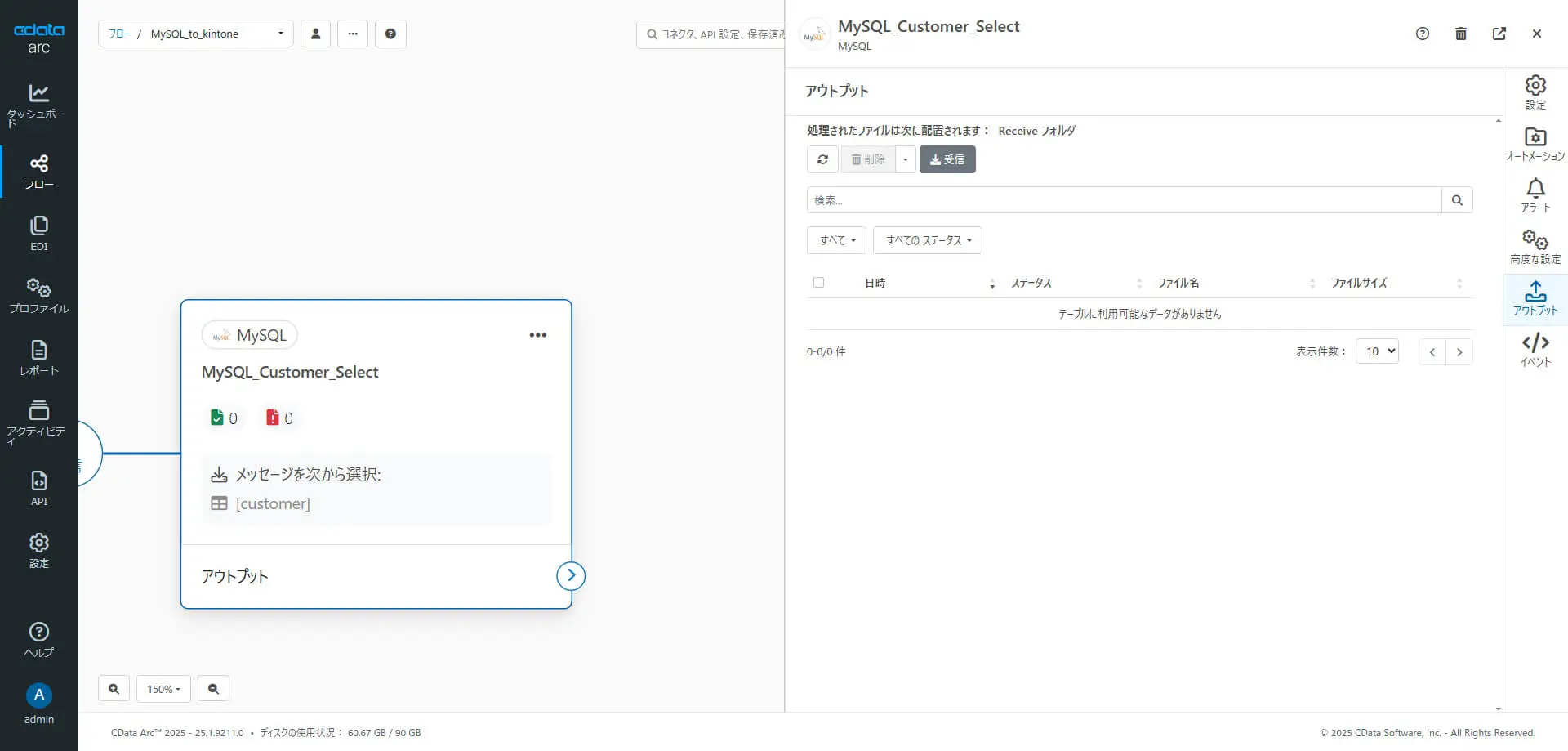Refresh the output file list
Viewport: 1568px width, 751px height.
pos(822,159)
